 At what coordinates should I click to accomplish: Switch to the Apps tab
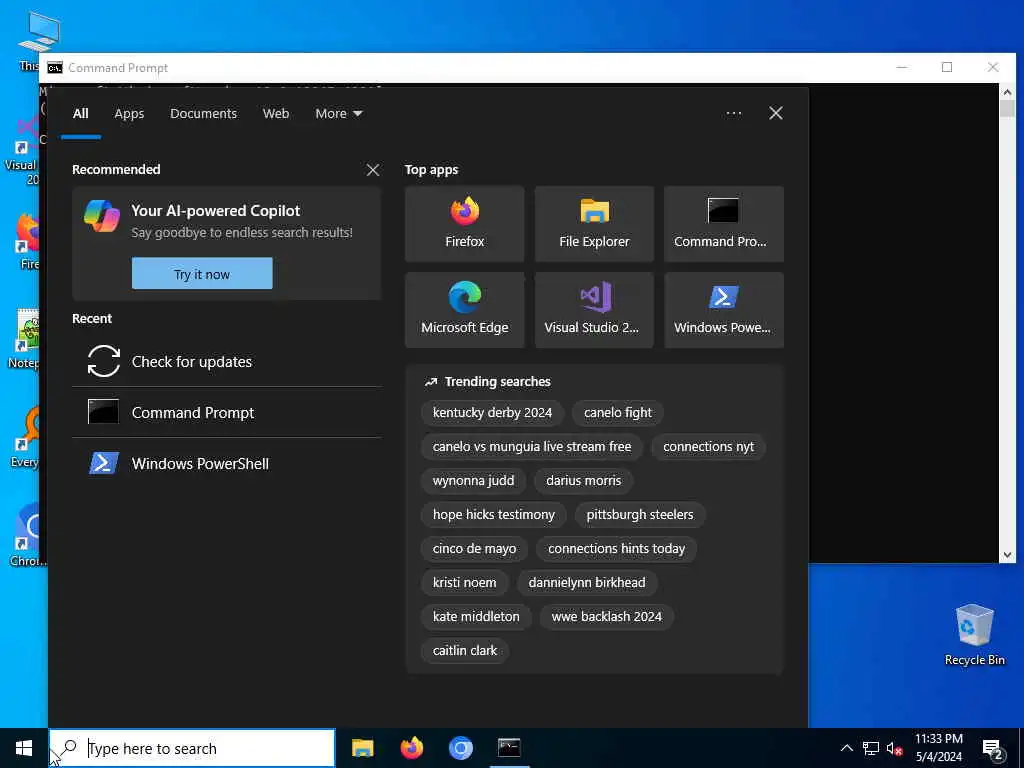[129, 114]
